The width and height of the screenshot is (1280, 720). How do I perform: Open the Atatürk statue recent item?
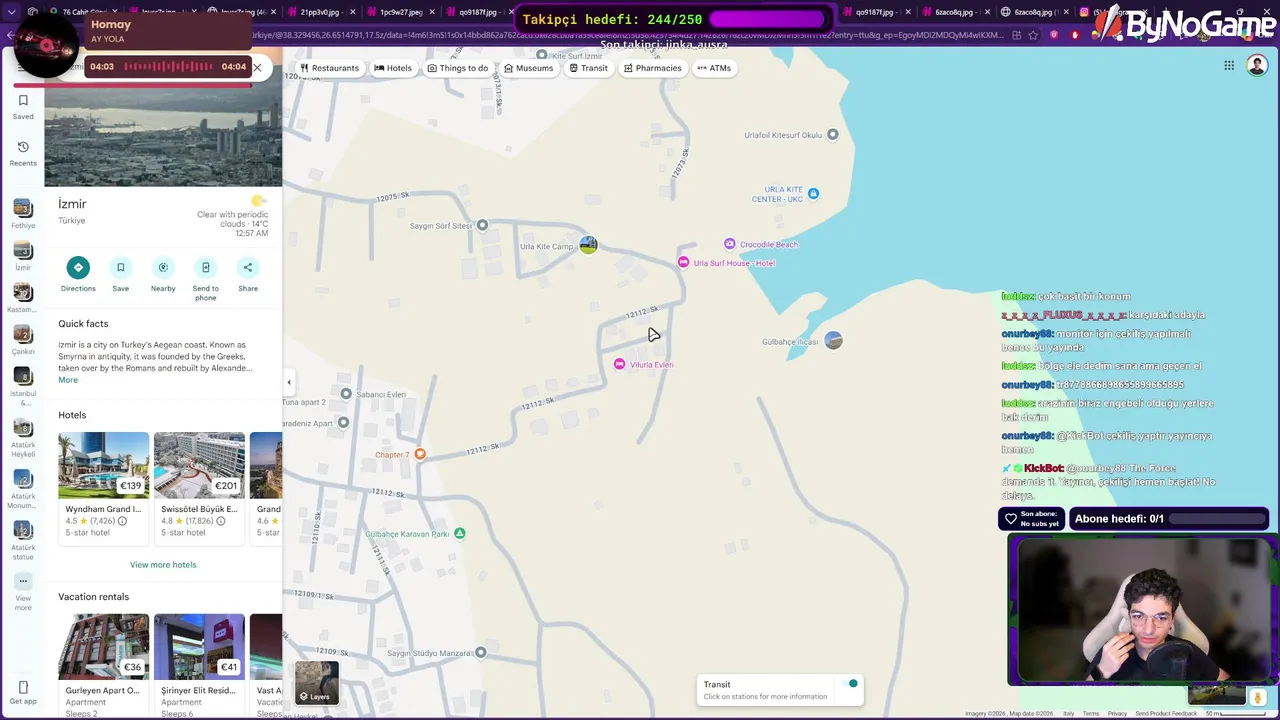click(x=23, y=540)
